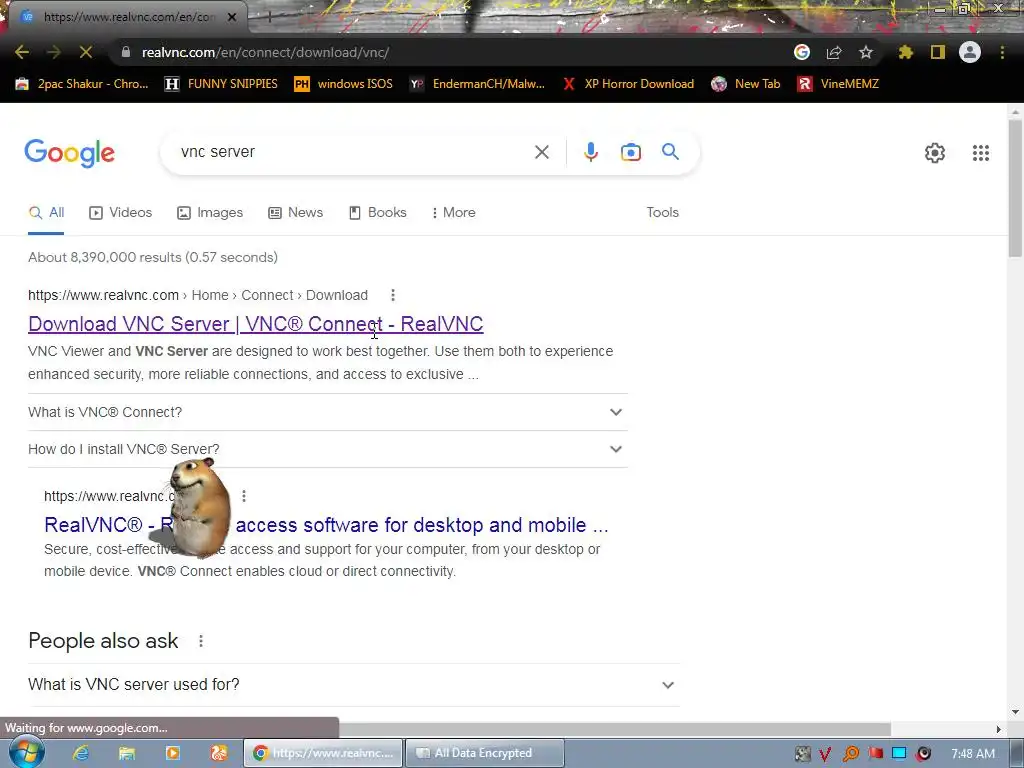Start voice search with the microphone
The height and width of the screenshot is (768, 1024).
pos(590,152)
